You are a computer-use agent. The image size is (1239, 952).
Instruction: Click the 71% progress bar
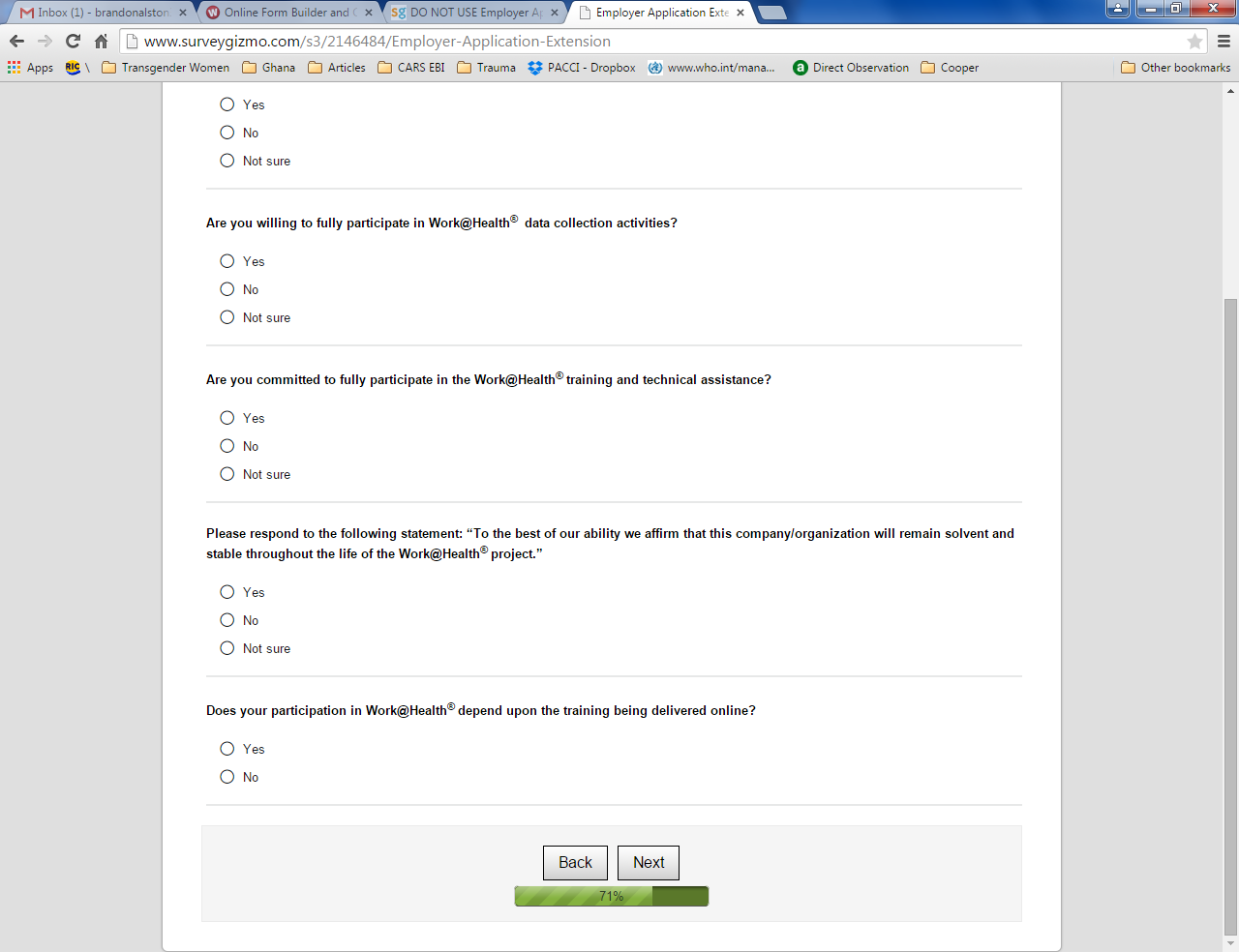612,896
